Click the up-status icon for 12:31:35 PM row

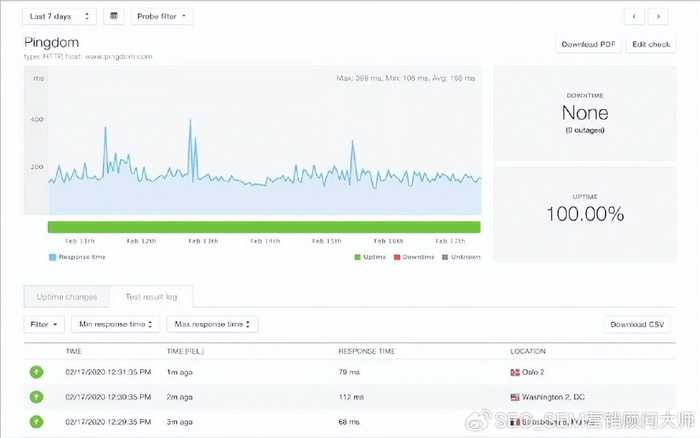coord(37,372)
